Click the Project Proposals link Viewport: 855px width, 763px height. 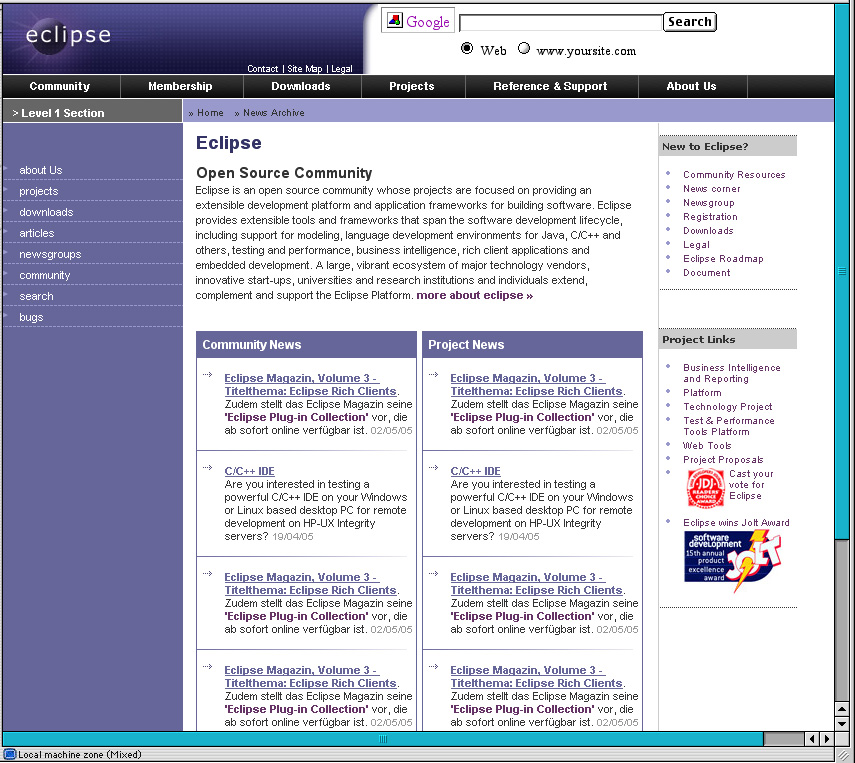[x=723, y=460]
